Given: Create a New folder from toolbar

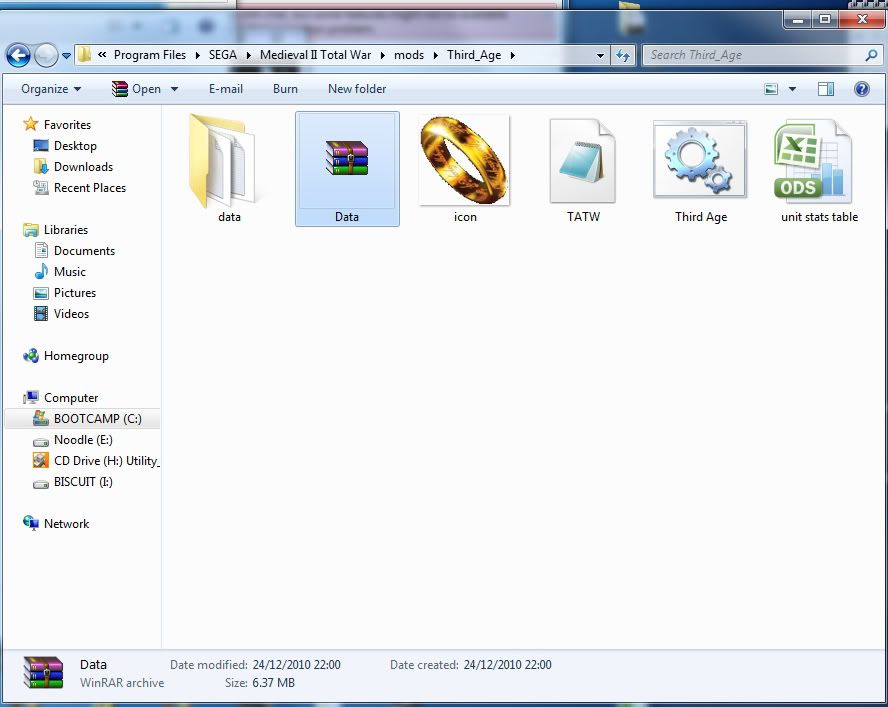Looking at the screenshot, I should [357, 89].
